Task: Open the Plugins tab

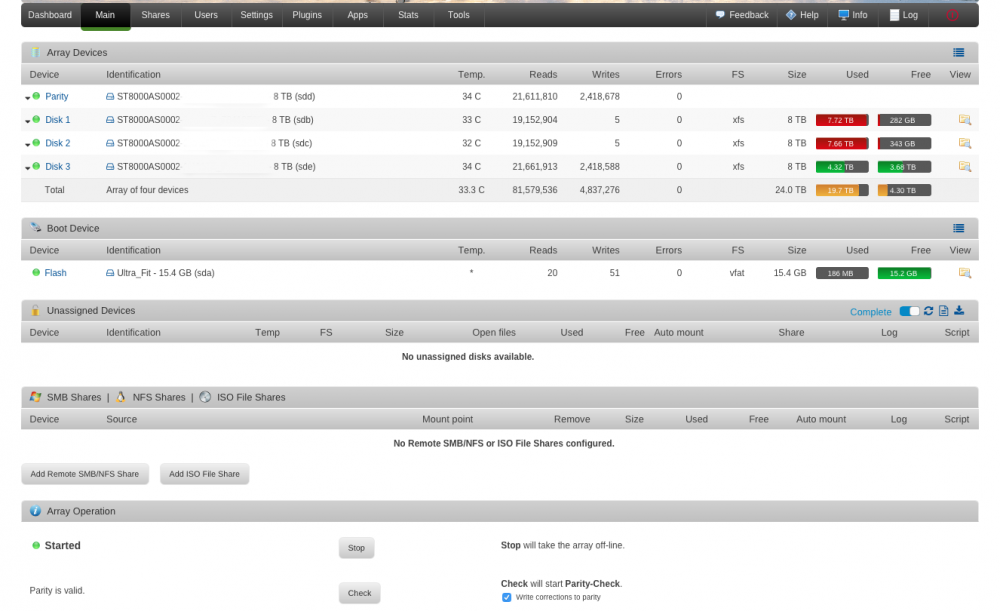Action: click(307, 15)
